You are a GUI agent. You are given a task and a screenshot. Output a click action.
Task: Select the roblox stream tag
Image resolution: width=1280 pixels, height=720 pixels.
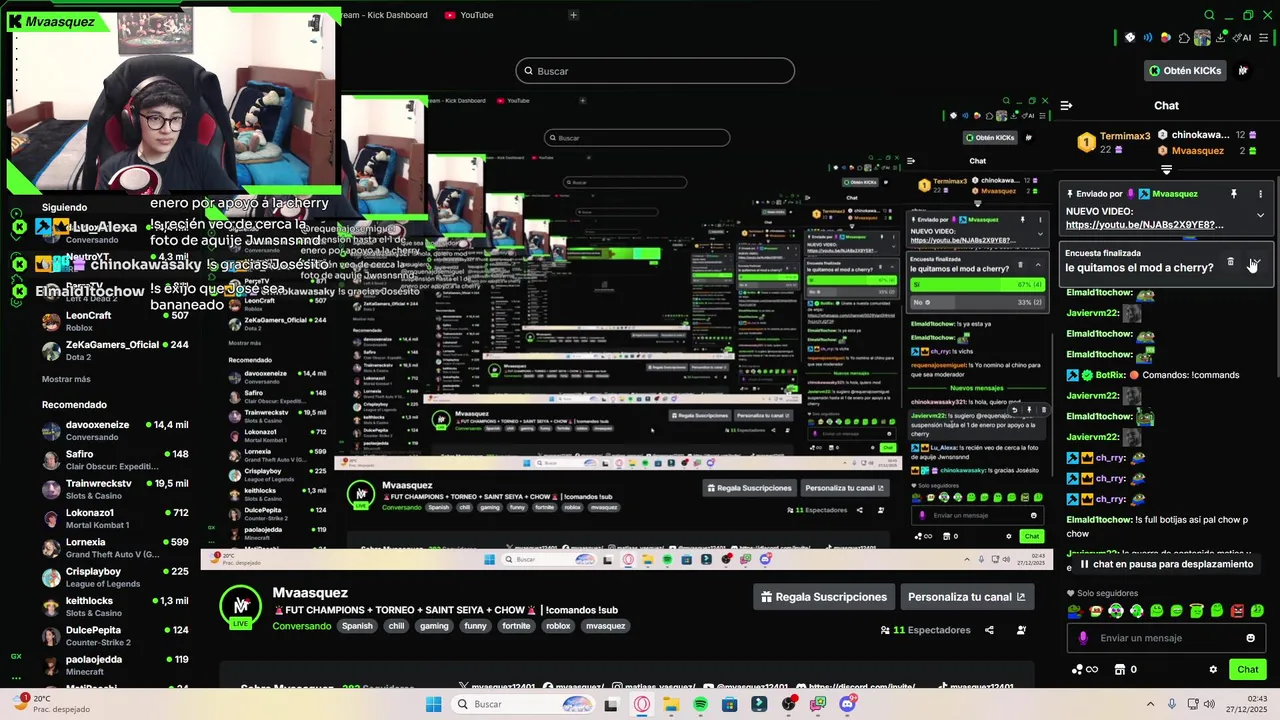pos(558,626)
